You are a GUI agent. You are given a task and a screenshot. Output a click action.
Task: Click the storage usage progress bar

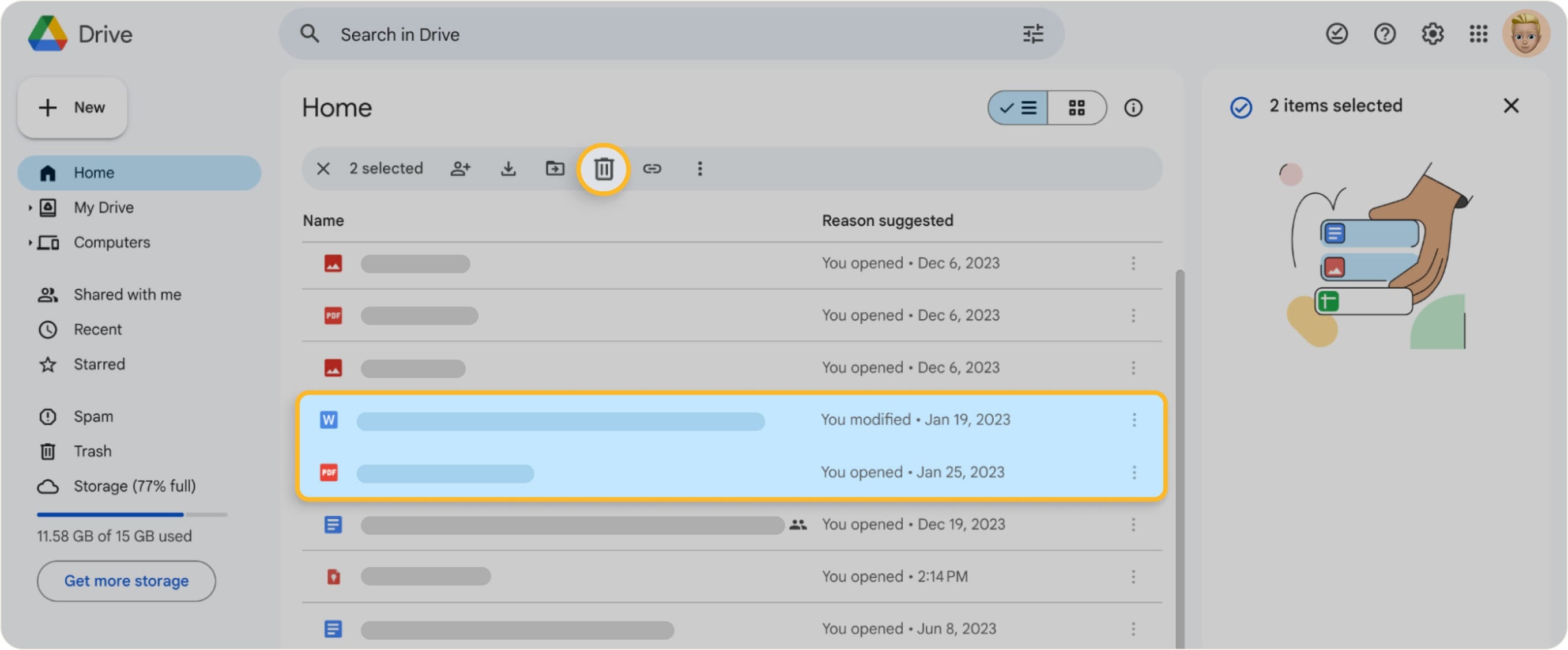131,514
